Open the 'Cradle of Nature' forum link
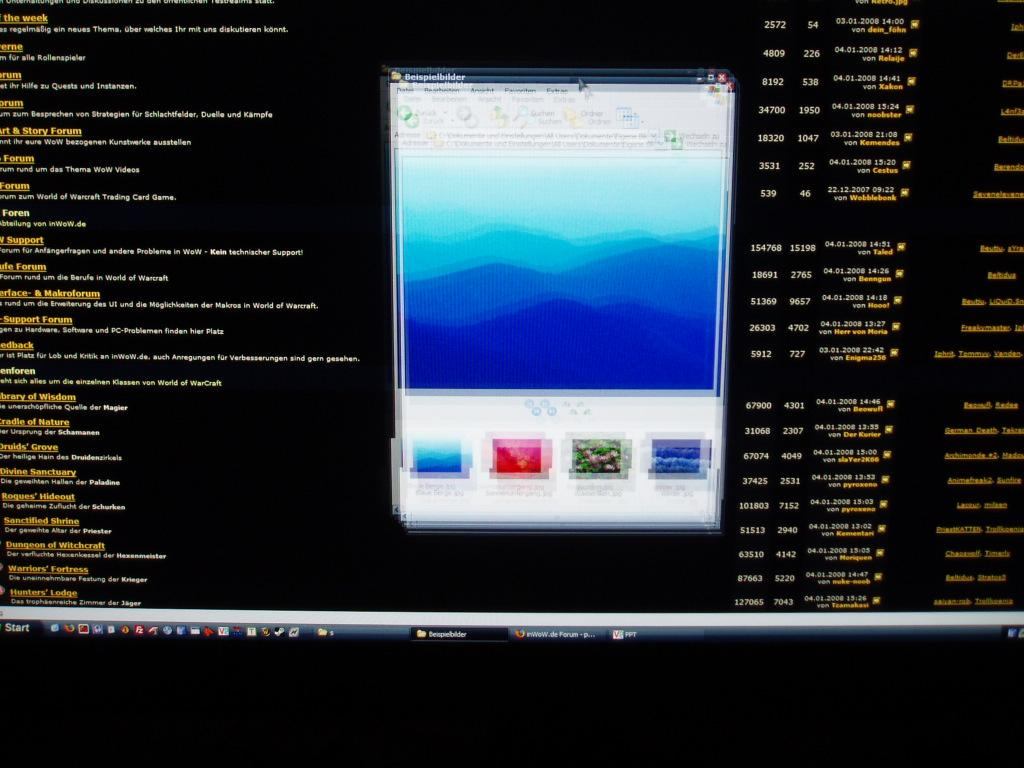Viewport: 1024px width, 768px height. (35, 422)
